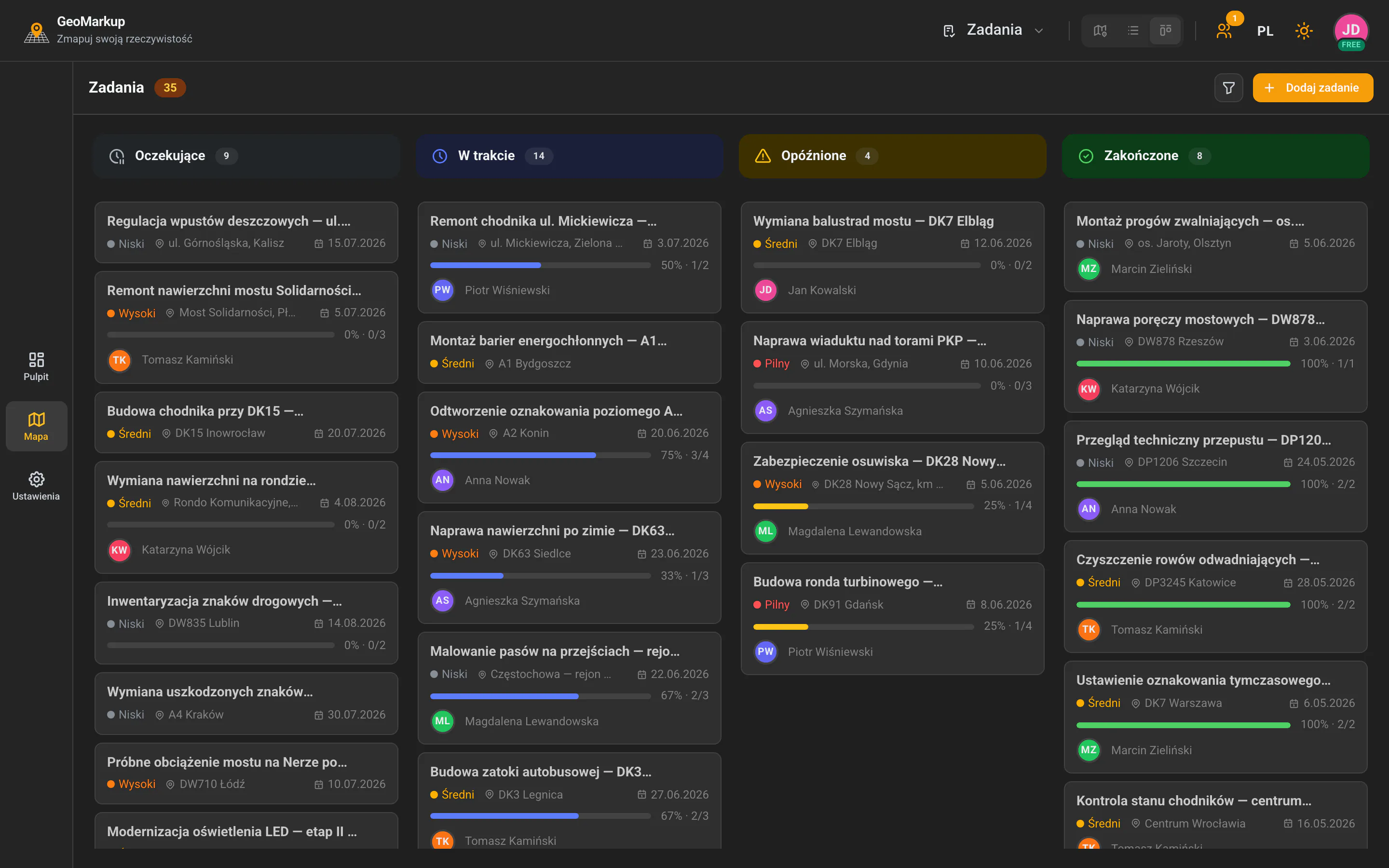Screen dimensions: 1389x868
Task: Click the W trakcie clock icon
Action: point(440,156)
